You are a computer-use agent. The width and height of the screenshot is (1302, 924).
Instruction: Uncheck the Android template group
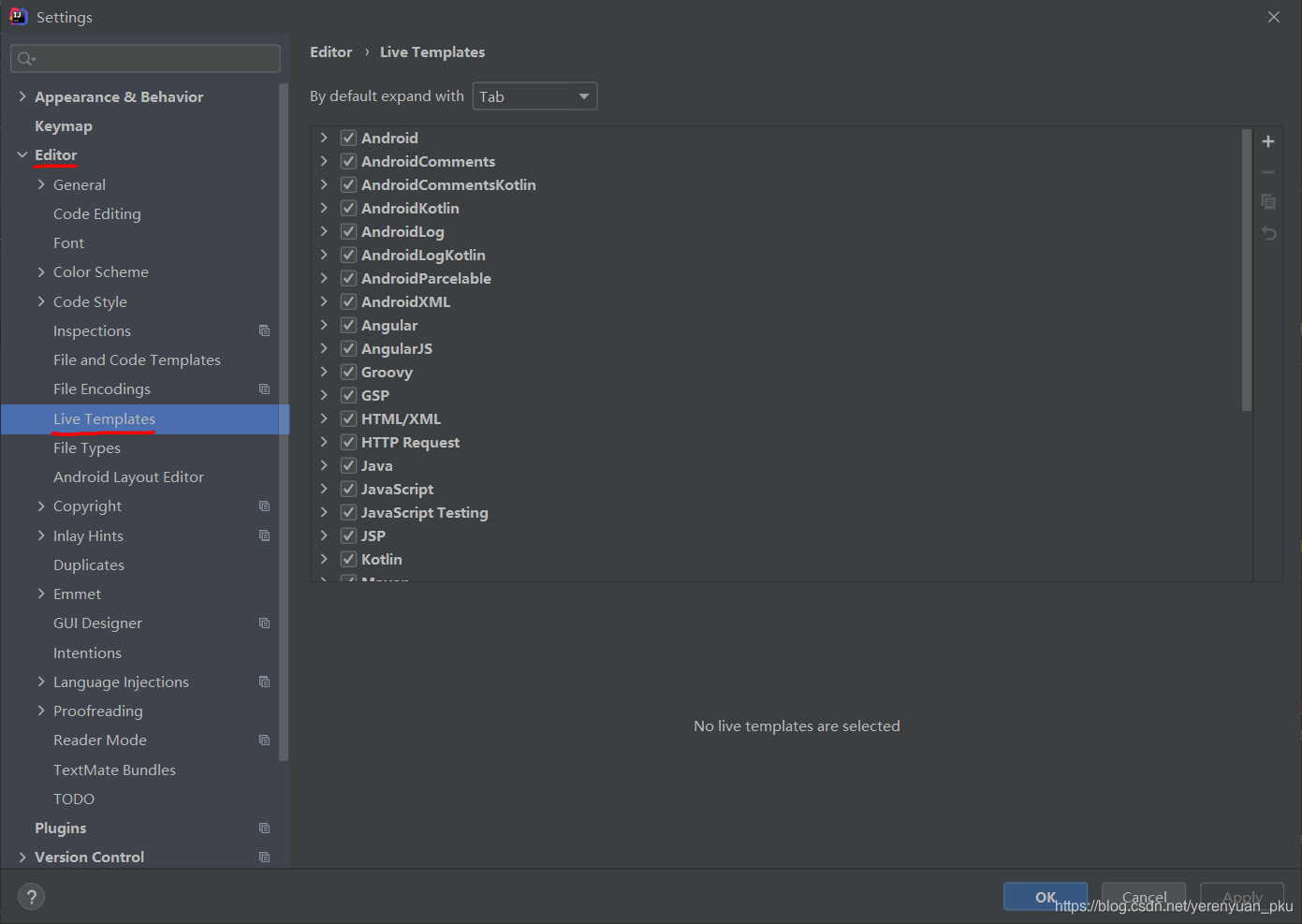(x=348, y=138)
